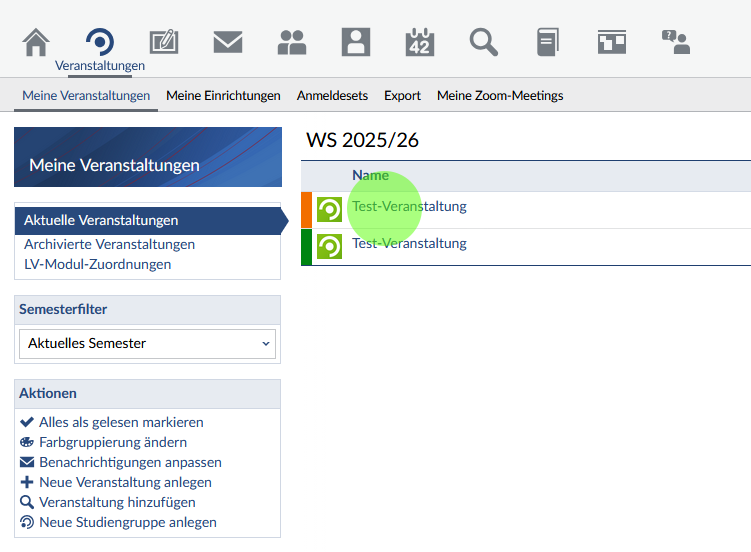The height and width of the screenshot is (552, 751).
Task: Click the second Test-Veranstaltung course icon
Action: pyautogui.click(x=329, y=246)
